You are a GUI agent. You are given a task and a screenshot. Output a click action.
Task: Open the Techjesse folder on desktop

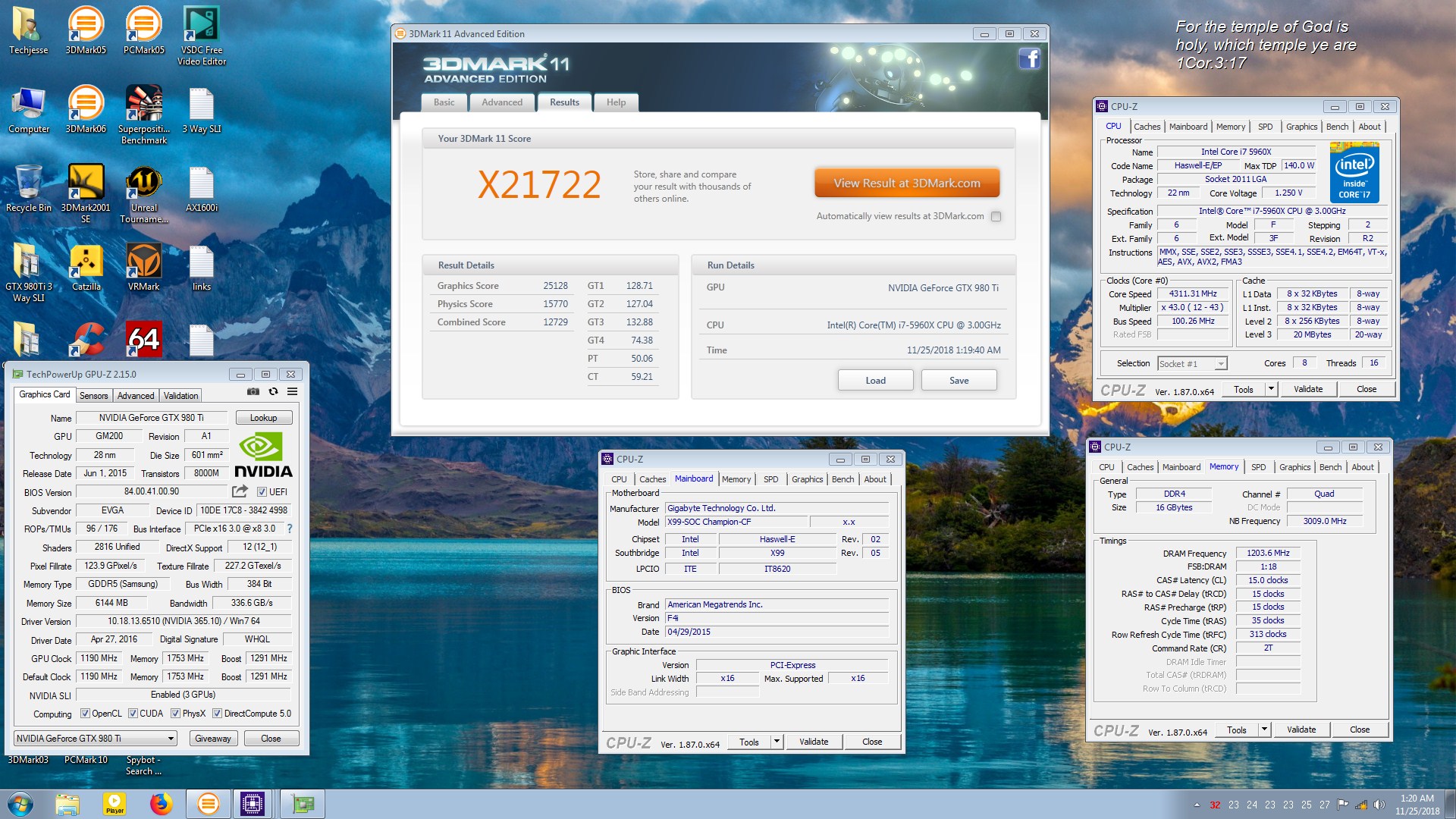tap(28, 30)
